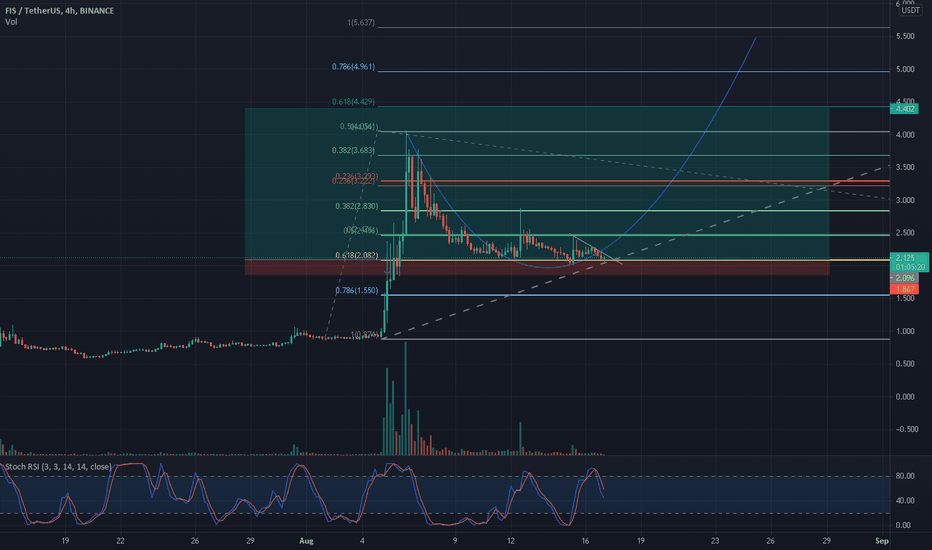The width and height of the screenshot is (932, 550).
Task: Click the 5.500 price axis value
Action: 905,36
